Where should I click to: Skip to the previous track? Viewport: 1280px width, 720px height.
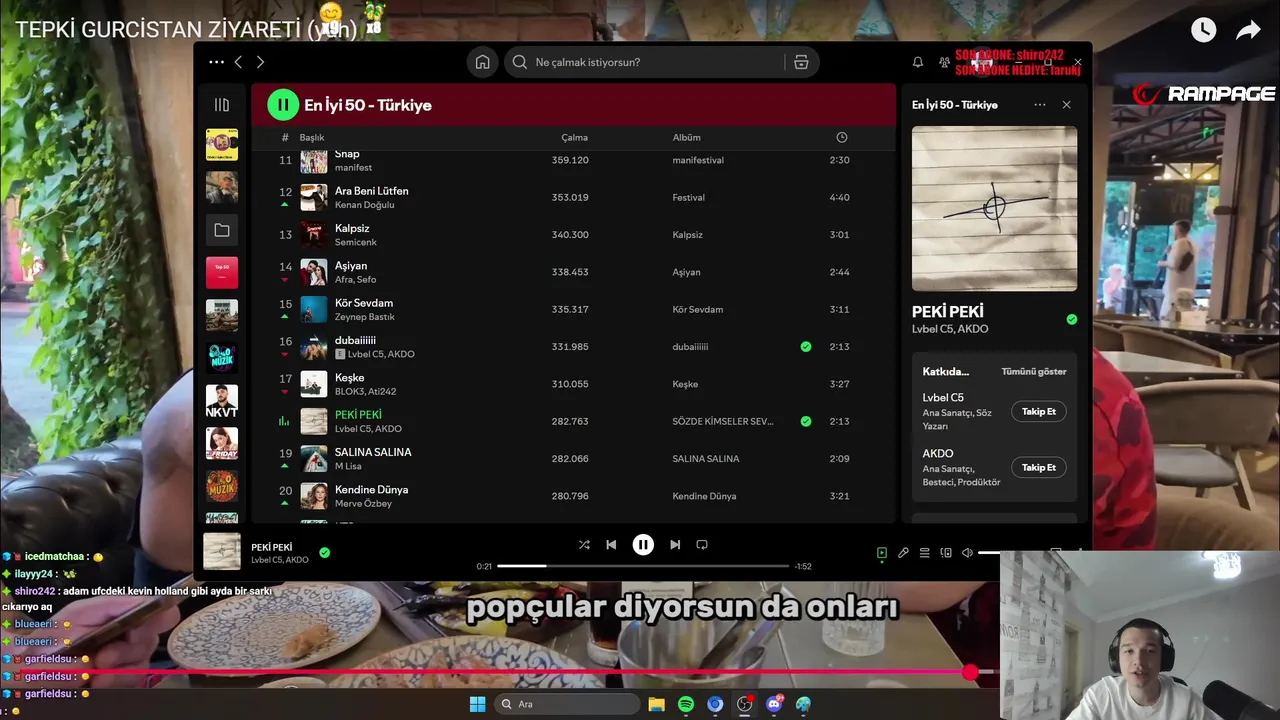pos(611,545)
